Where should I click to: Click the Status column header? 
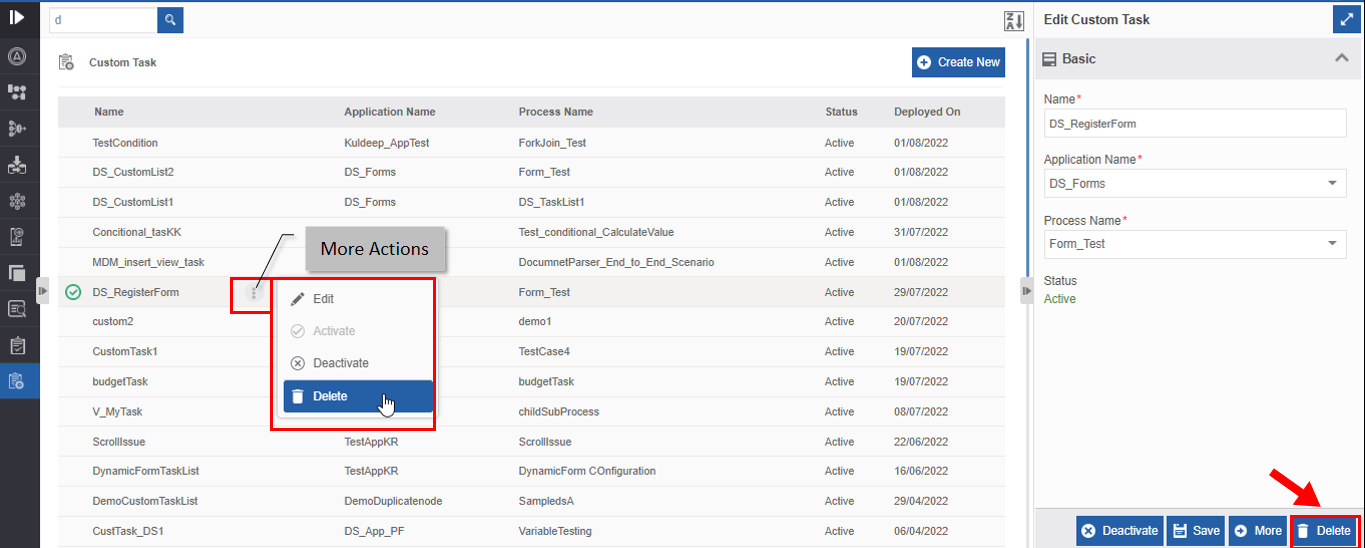pyautogui.click(x=841, y=112)
